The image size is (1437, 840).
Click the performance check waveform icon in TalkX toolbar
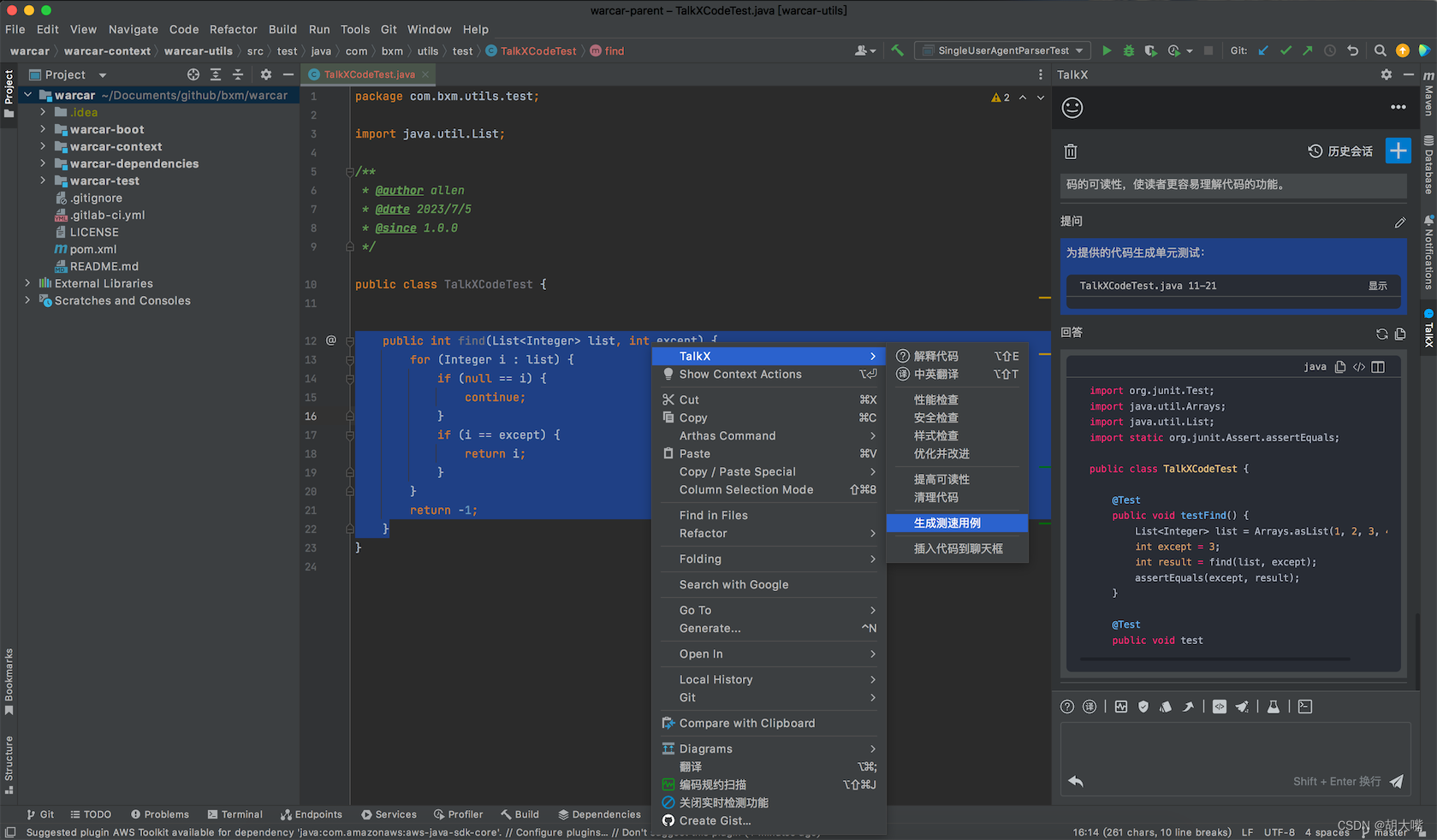click(x=1121, y=707)
